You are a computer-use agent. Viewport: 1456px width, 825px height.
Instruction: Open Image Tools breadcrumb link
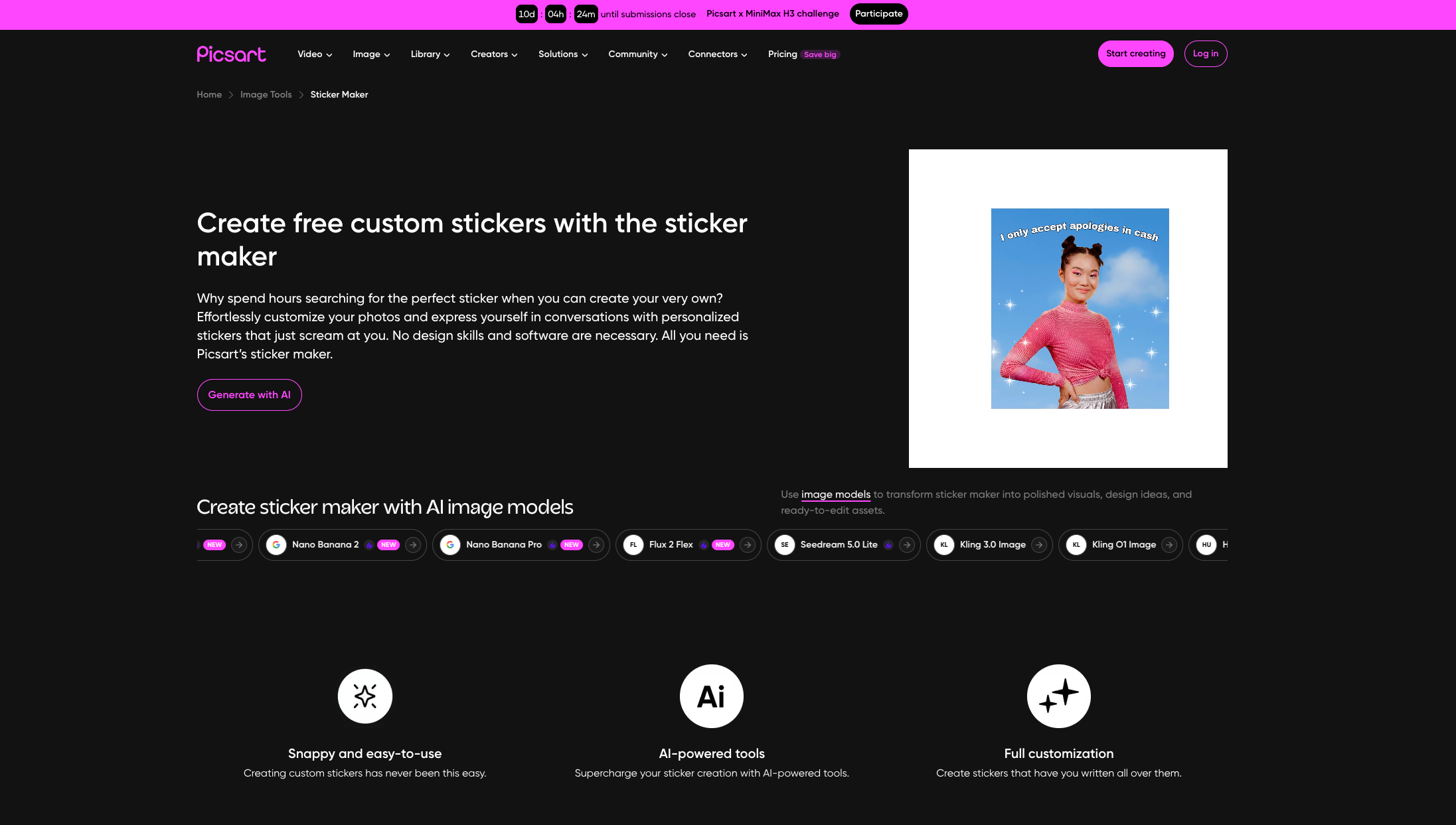pyautogui.click(x=266, y=95)
